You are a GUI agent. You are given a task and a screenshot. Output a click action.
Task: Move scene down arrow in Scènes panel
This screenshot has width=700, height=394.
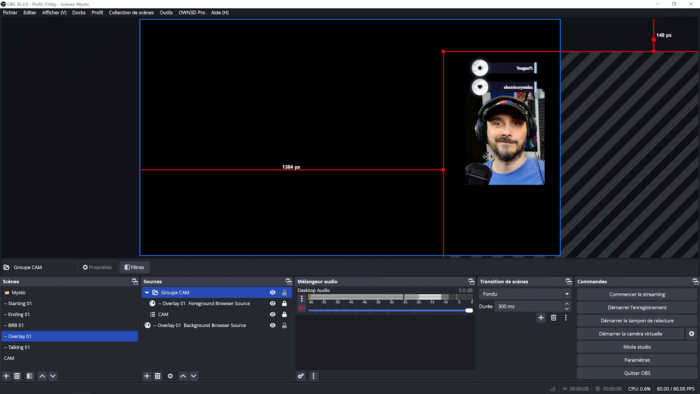[53, 376]
